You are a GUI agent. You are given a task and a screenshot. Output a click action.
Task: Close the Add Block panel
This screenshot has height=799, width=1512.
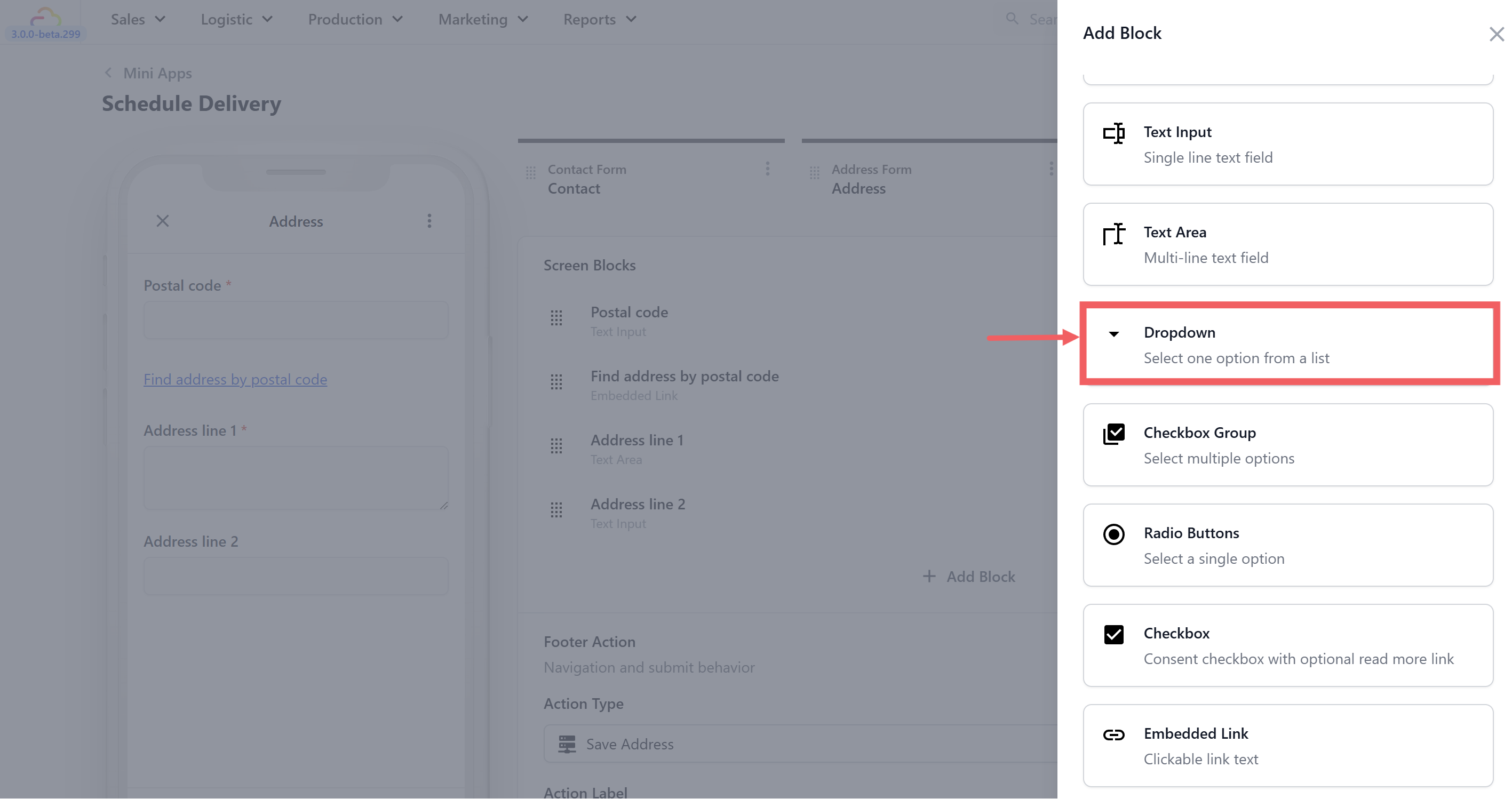pyautogui.click(x=1495, y=34)
